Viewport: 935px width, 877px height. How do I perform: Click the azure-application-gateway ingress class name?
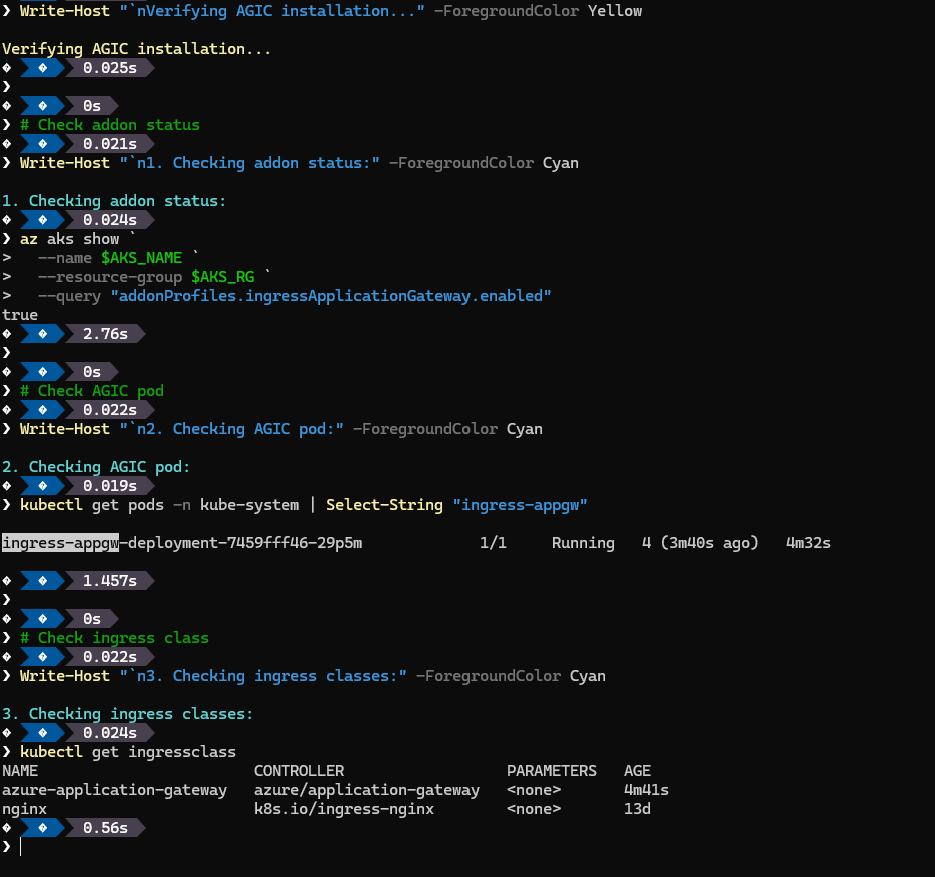pos(114,790)
